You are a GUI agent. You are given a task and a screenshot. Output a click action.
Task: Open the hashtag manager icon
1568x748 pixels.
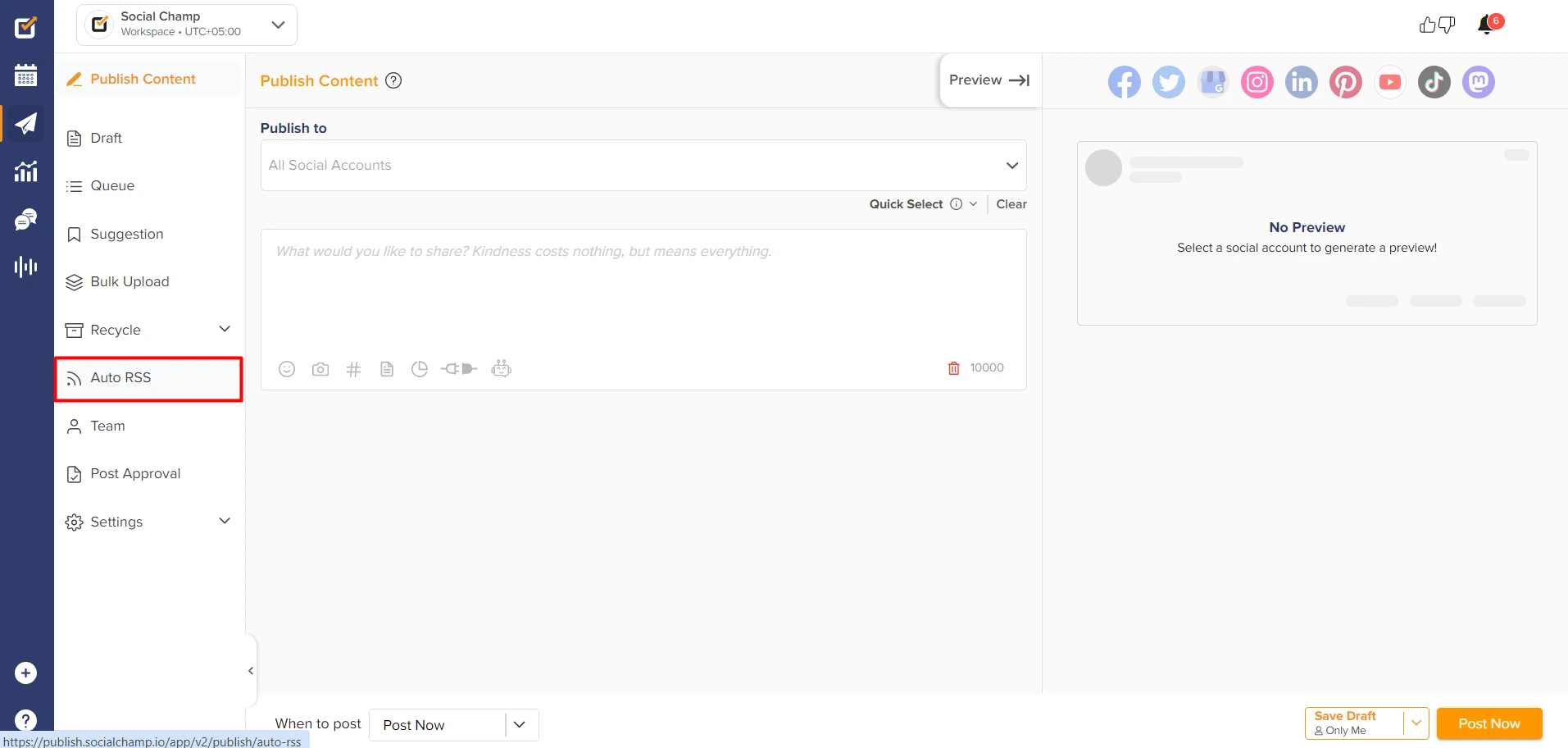coord(353,369)
